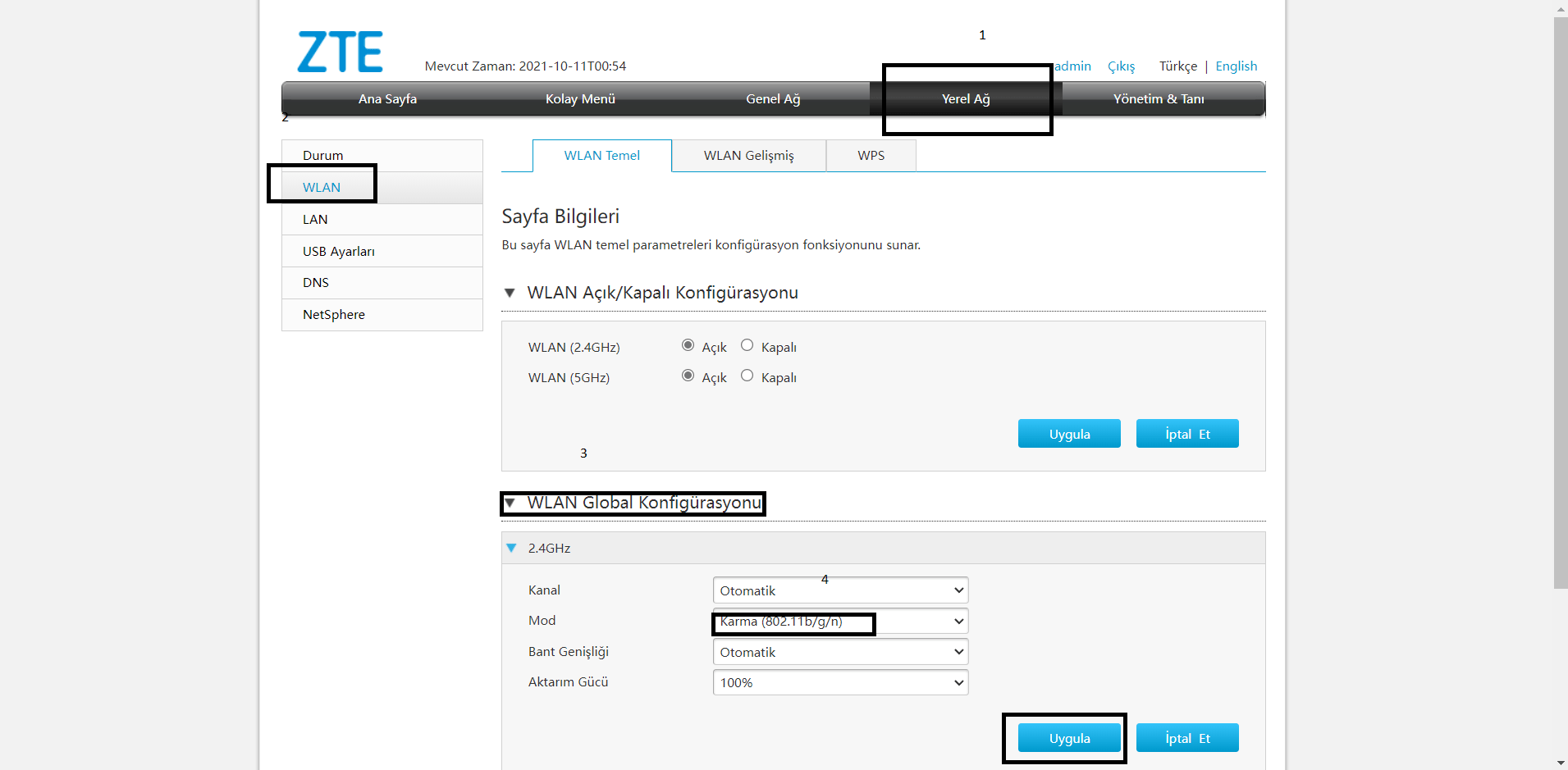
Task: Switch language to English
Action: (x=1236, y=66)
